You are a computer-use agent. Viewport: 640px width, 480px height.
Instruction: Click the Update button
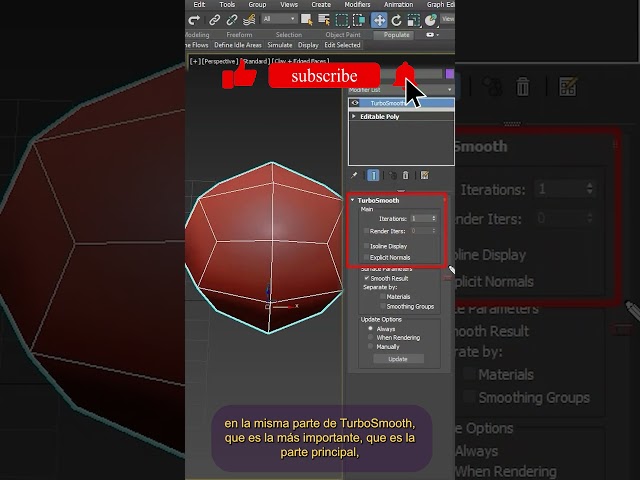pos(398,359)
